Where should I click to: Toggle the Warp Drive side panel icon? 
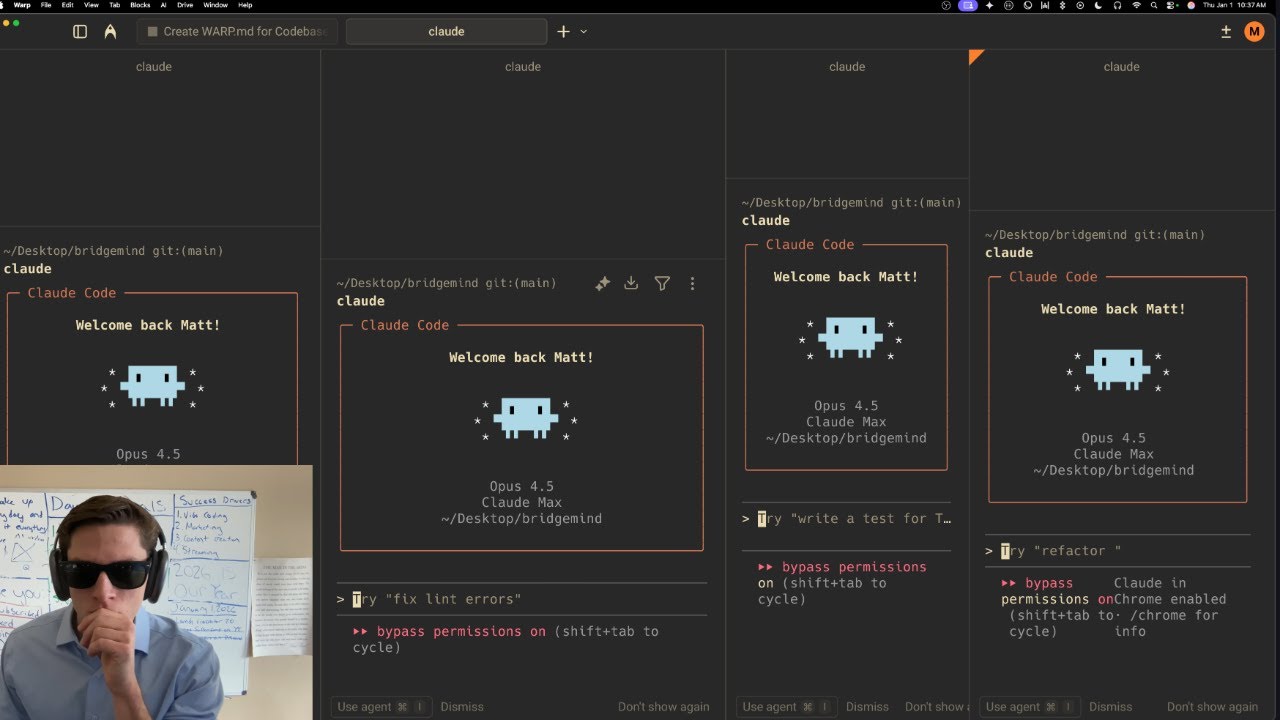tap(80, 31)
